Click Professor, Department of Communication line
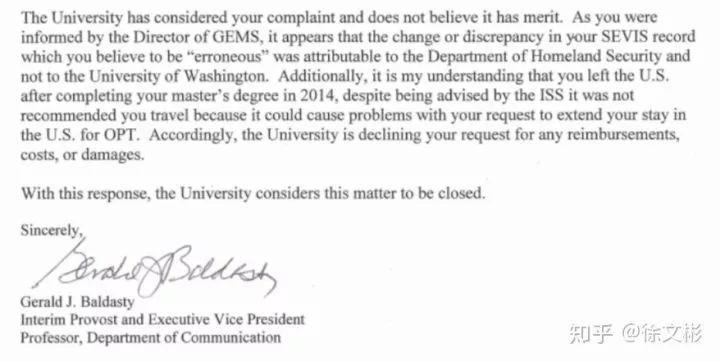Image resolution: width=720 pixels, height=362 pixels. [x=151, y=338]
